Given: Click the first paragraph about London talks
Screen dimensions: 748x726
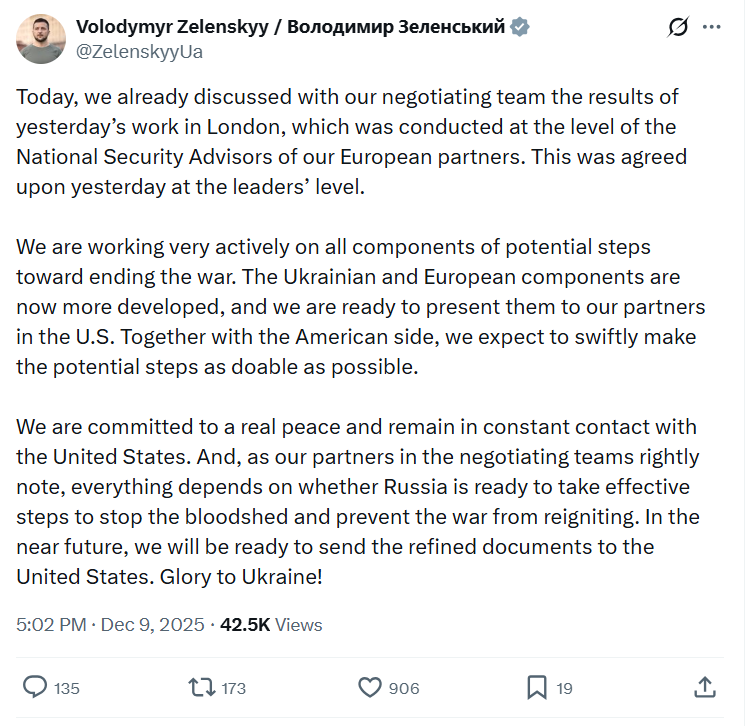Looking at the screenshot, I should 352,142.
